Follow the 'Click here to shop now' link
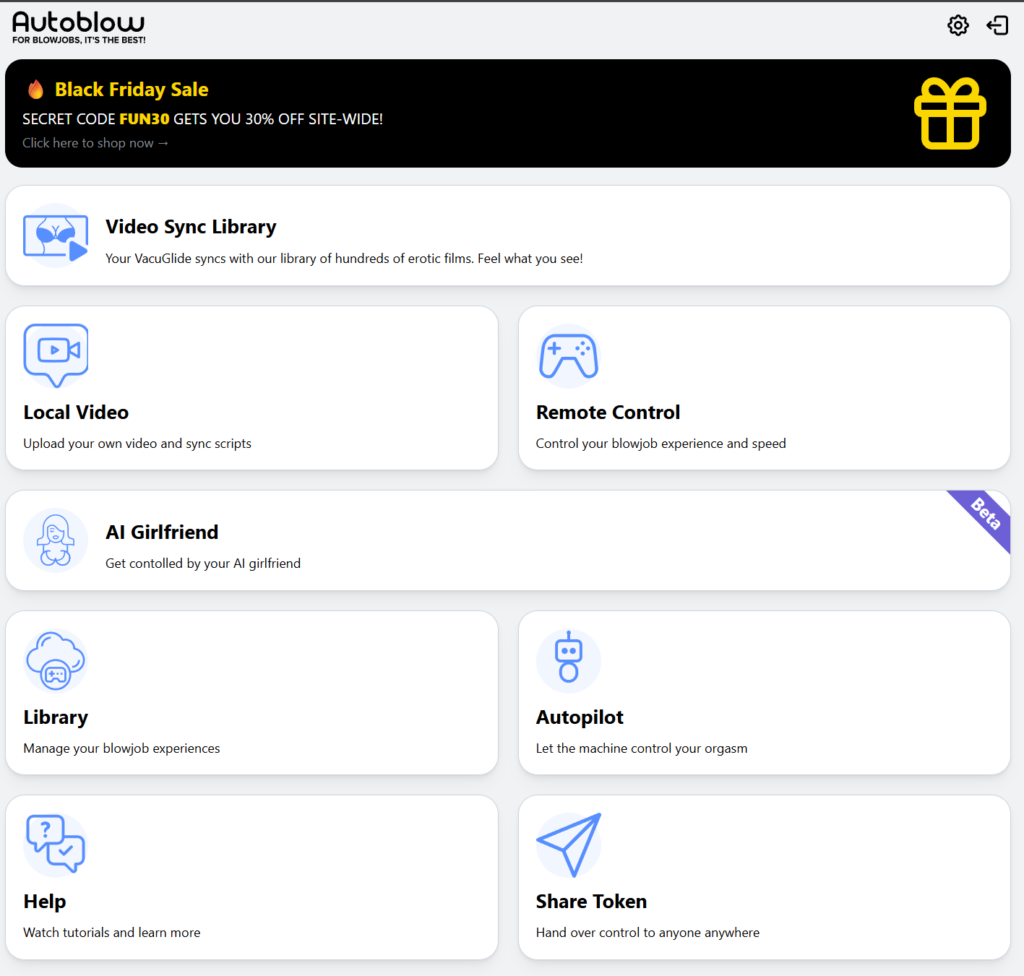 [96, 143]
